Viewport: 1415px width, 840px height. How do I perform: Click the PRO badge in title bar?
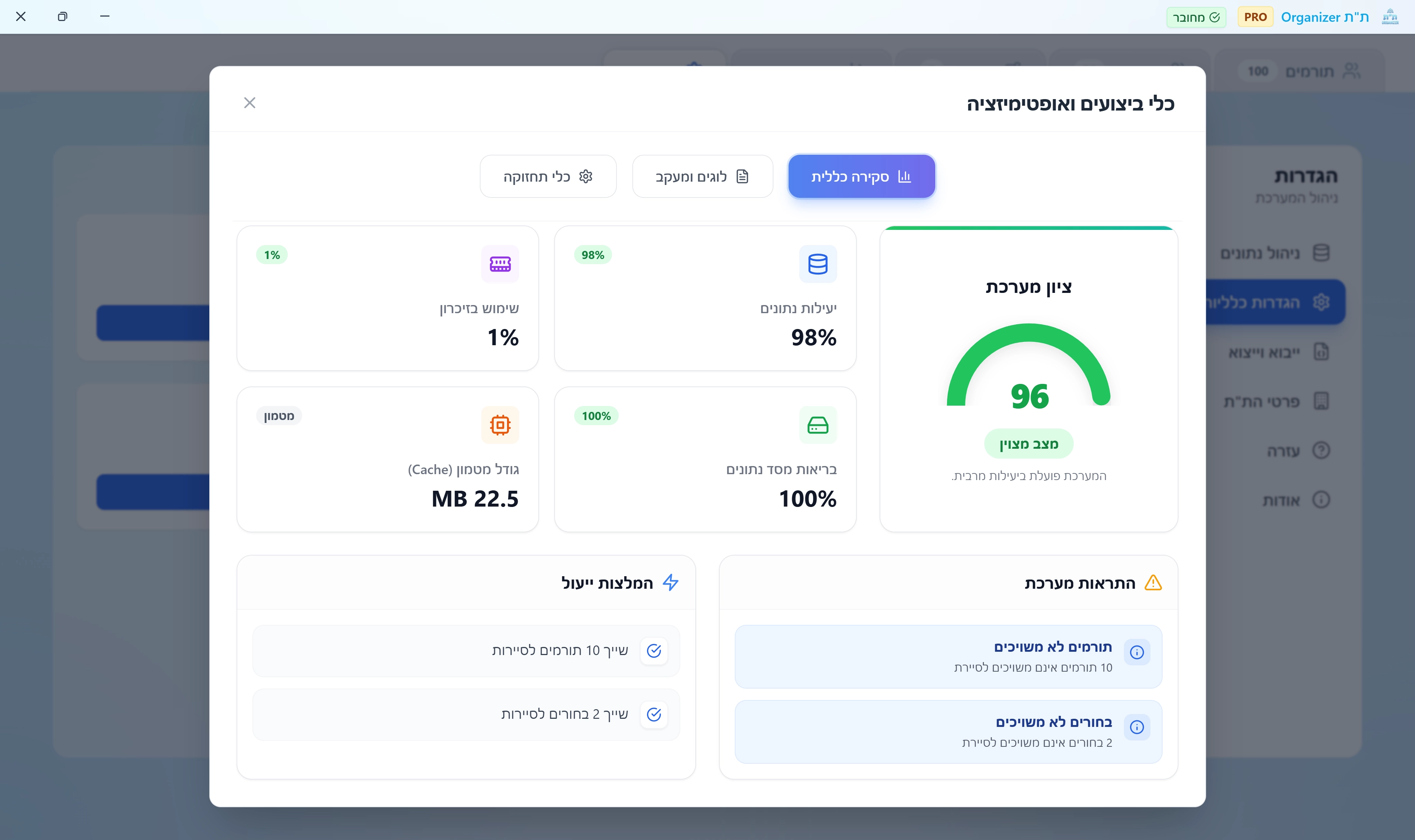(1255, 17)
